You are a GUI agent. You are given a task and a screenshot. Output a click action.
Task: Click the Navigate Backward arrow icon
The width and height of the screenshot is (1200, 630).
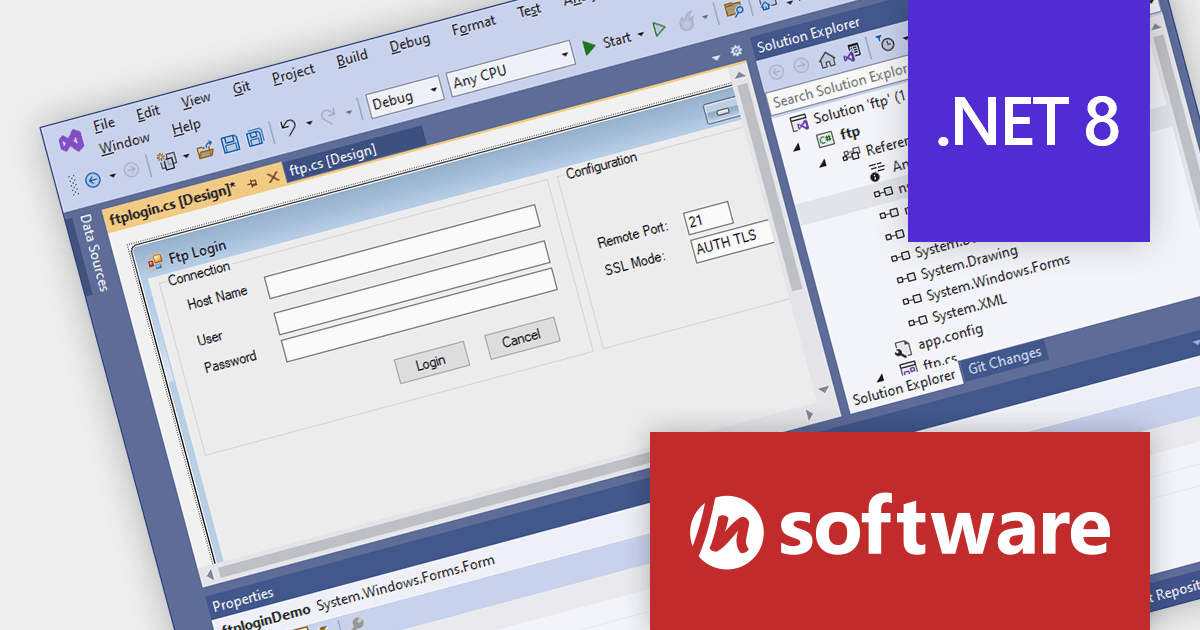(93, 178)
